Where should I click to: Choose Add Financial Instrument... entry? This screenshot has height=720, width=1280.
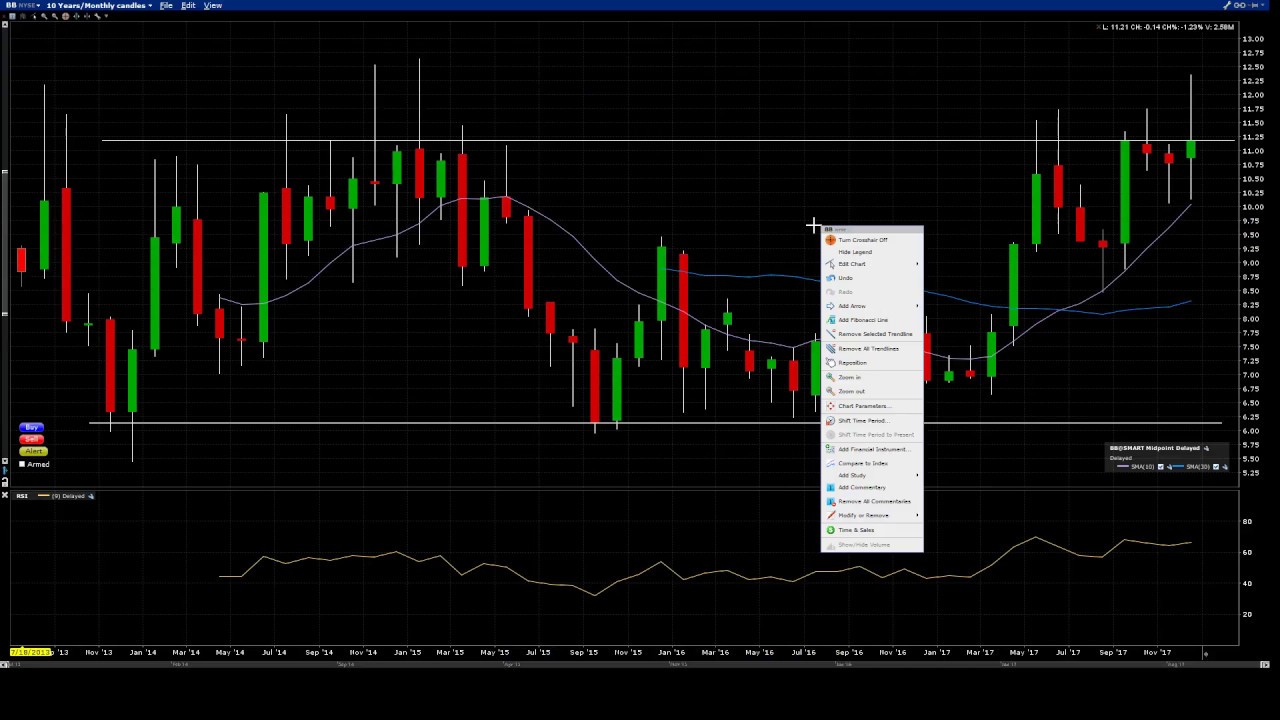(872, 449)
